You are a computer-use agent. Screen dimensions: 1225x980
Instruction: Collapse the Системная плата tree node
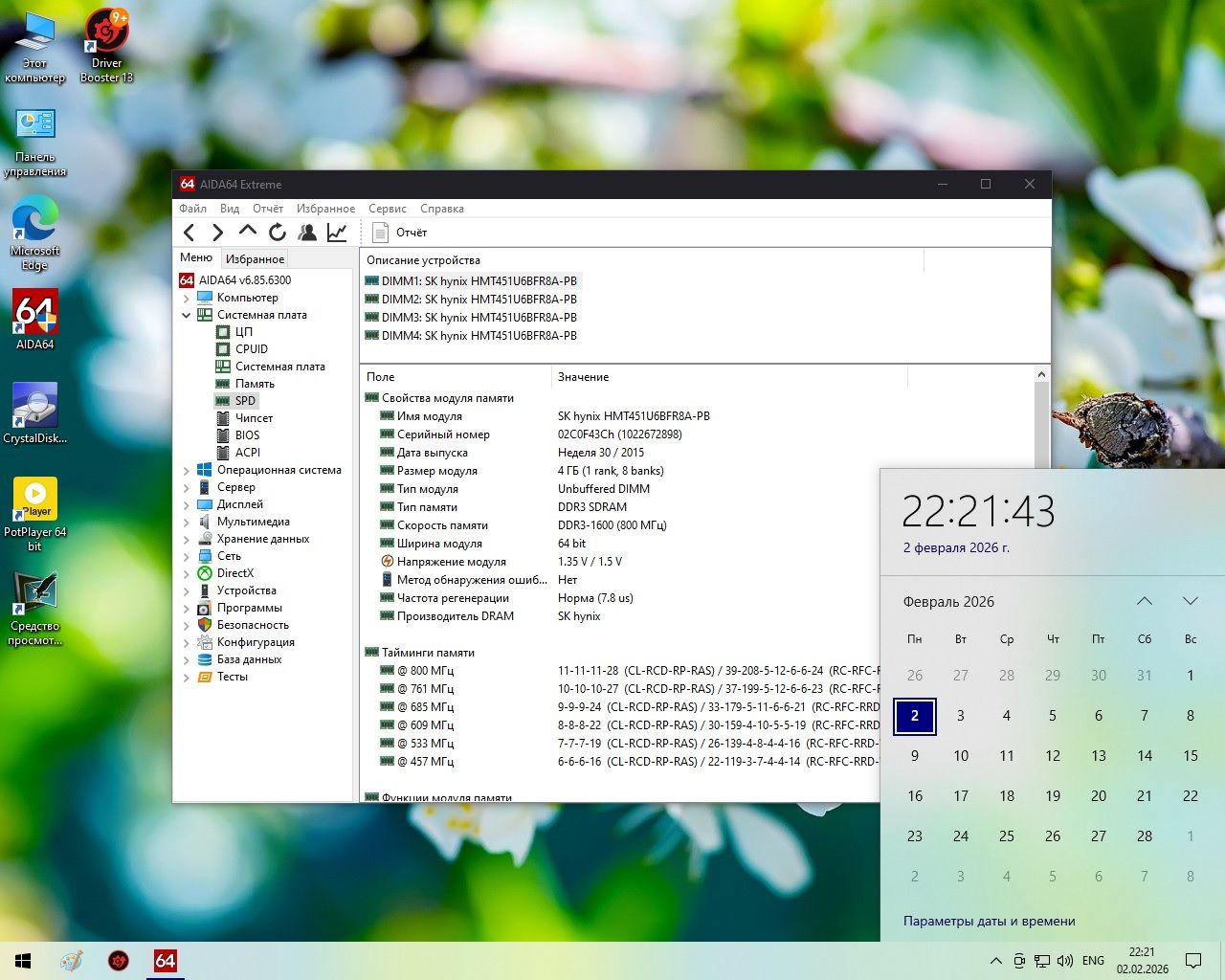click(187, 315)
